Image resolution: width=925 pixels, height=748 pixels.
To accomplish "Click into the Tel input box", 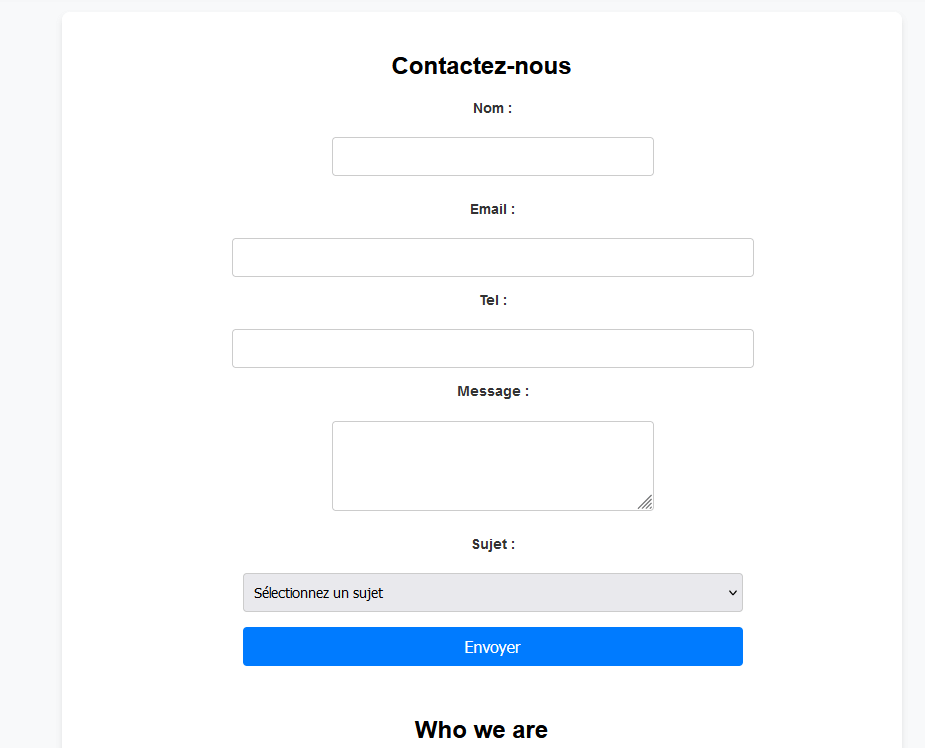I will click(492, 349).
